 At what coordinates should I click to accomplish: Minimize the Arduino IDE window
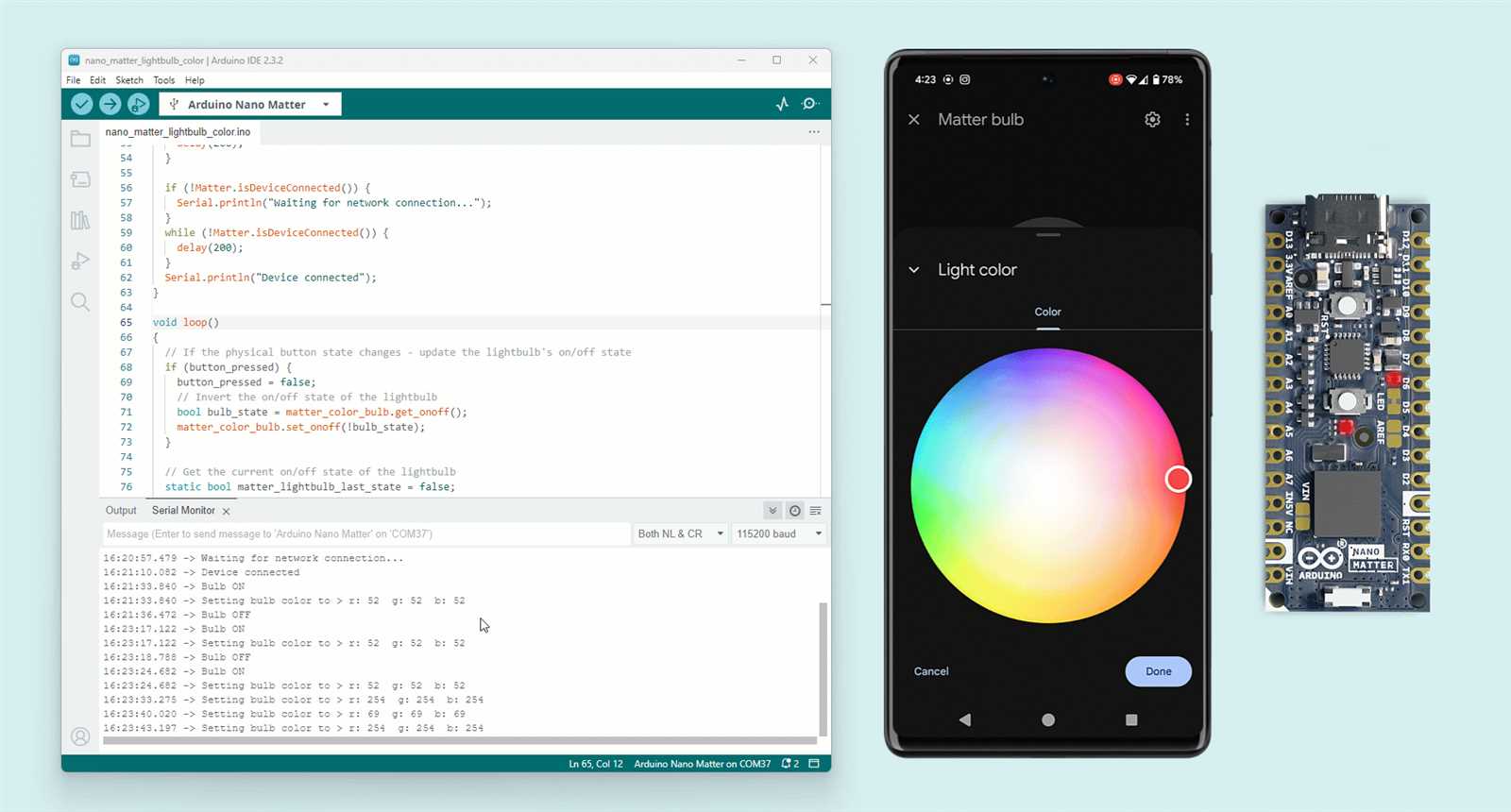(742, 60)
